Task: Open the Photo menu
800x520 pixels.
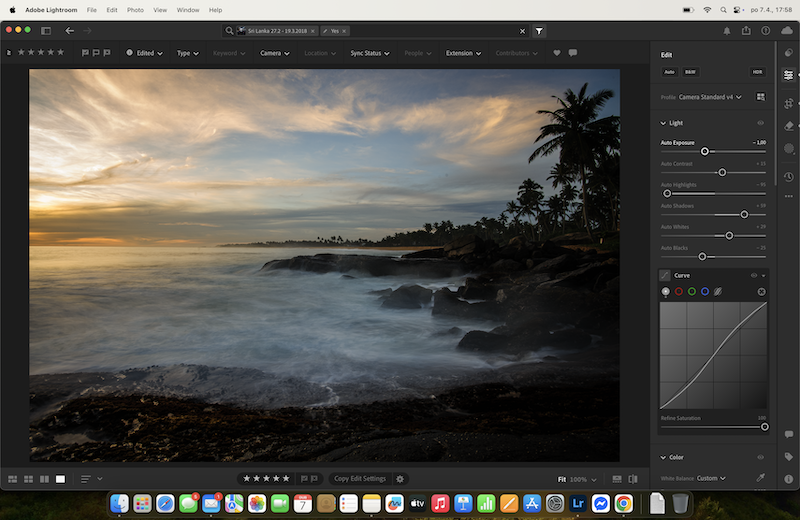Action: 135,10
